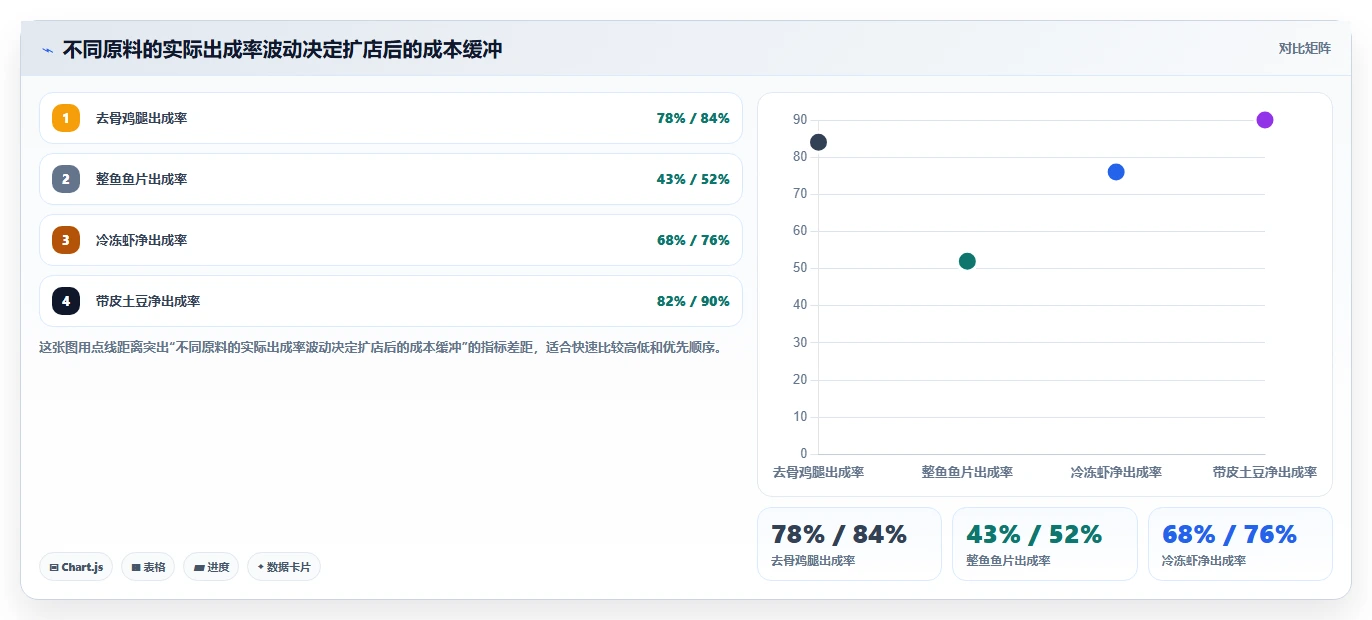Click the 对比矩阵 label in header
1372x620 pixels.
pyautogui.click(x=1305, y=48)
